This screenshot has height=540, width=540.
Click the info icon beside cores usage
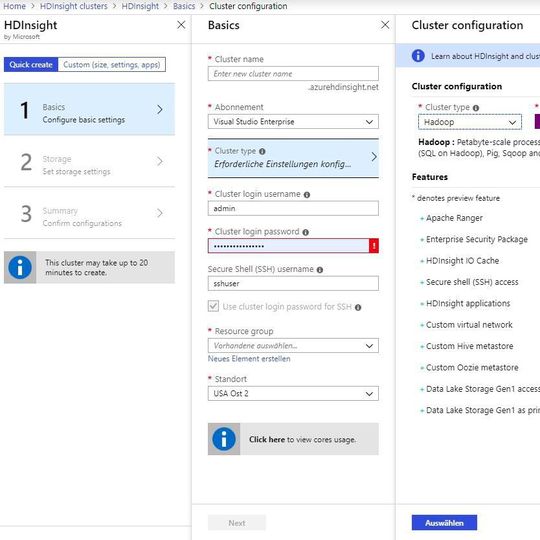click(x=224, y=439)
